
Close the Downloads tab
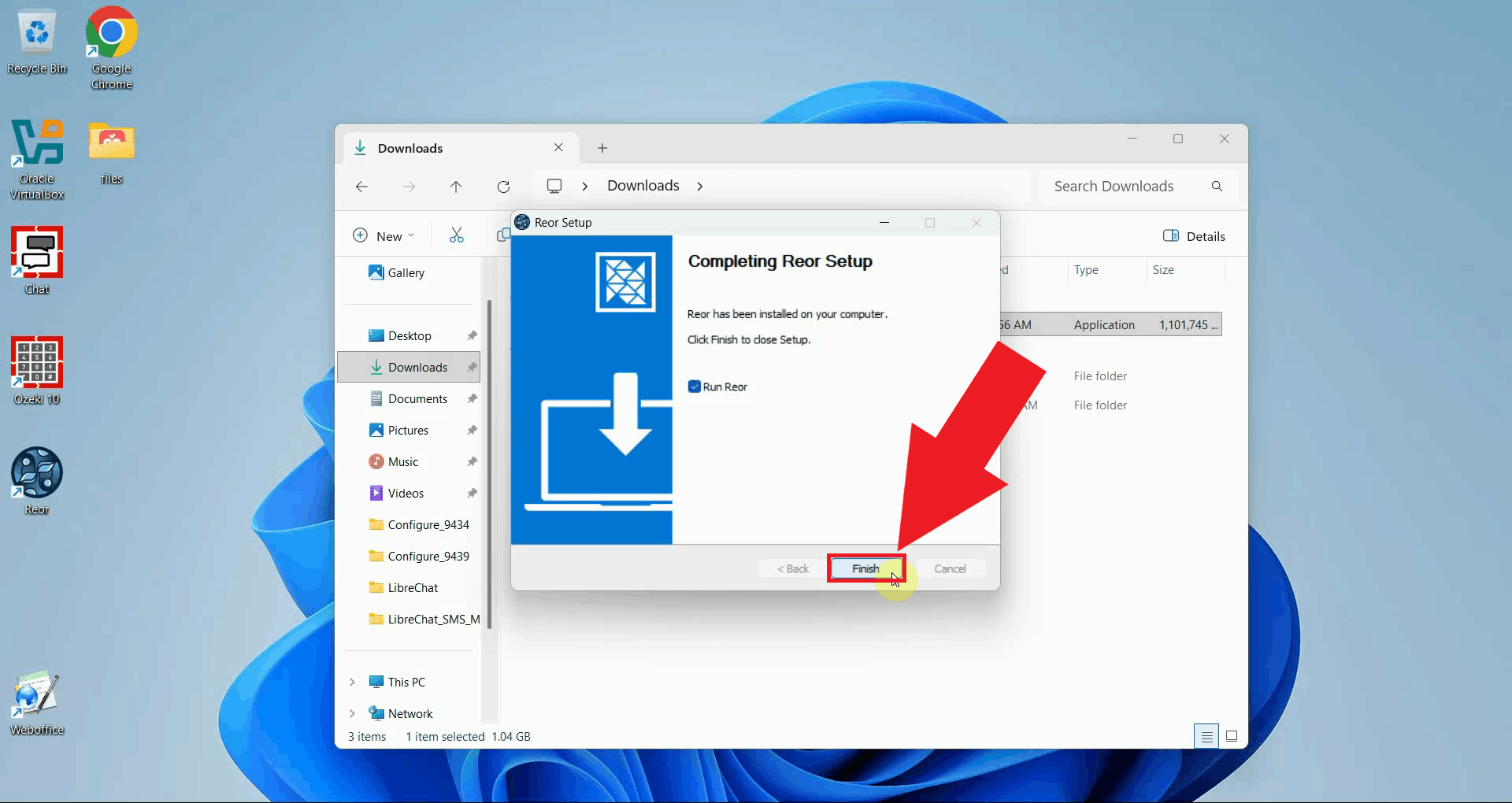click(x=558, y=147)
